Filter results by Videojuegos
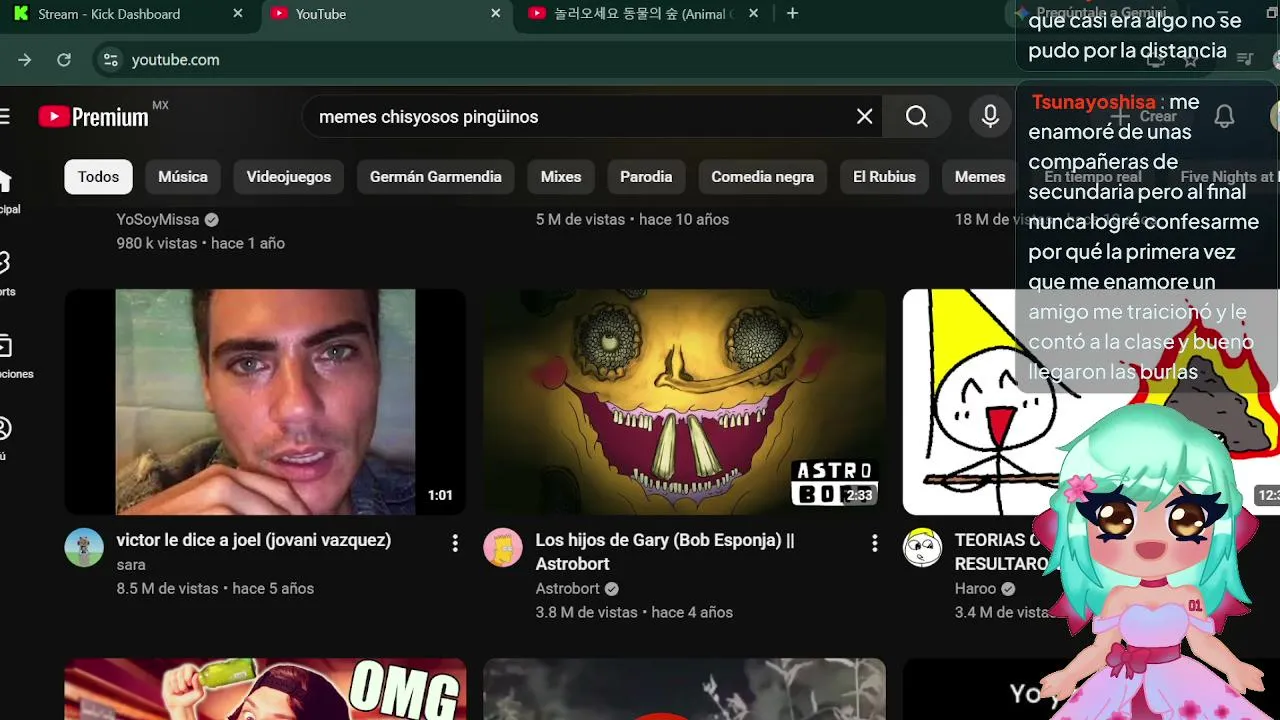The image size is (1280, 720). click(x=289, y=177)
